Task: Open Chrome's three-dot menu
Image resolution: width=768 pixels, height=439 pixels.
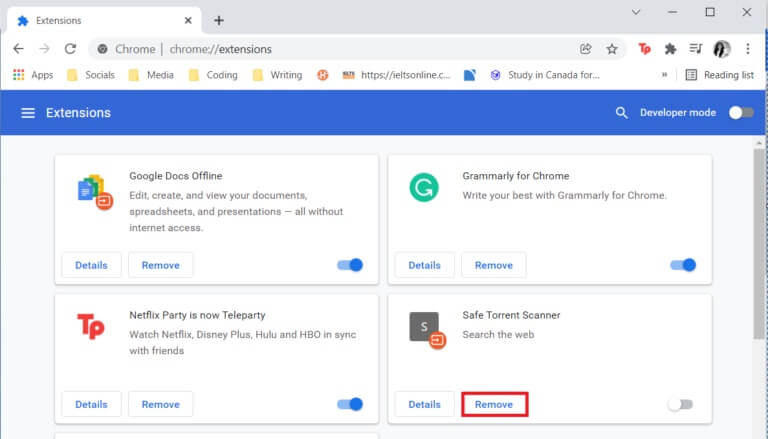Action: [x=747, y=49]
